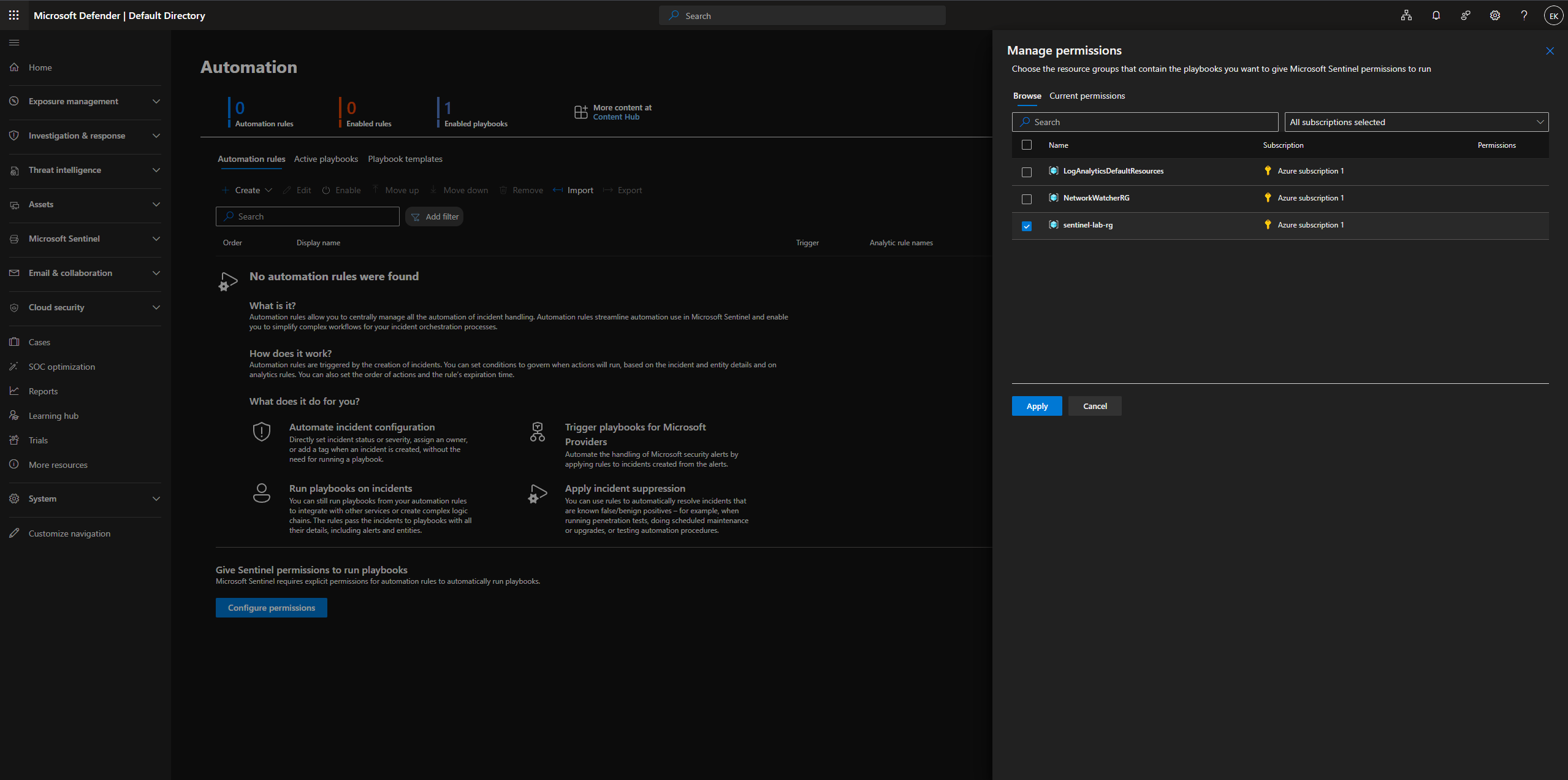Open Learning hub from sidebar

coord(53,416)
